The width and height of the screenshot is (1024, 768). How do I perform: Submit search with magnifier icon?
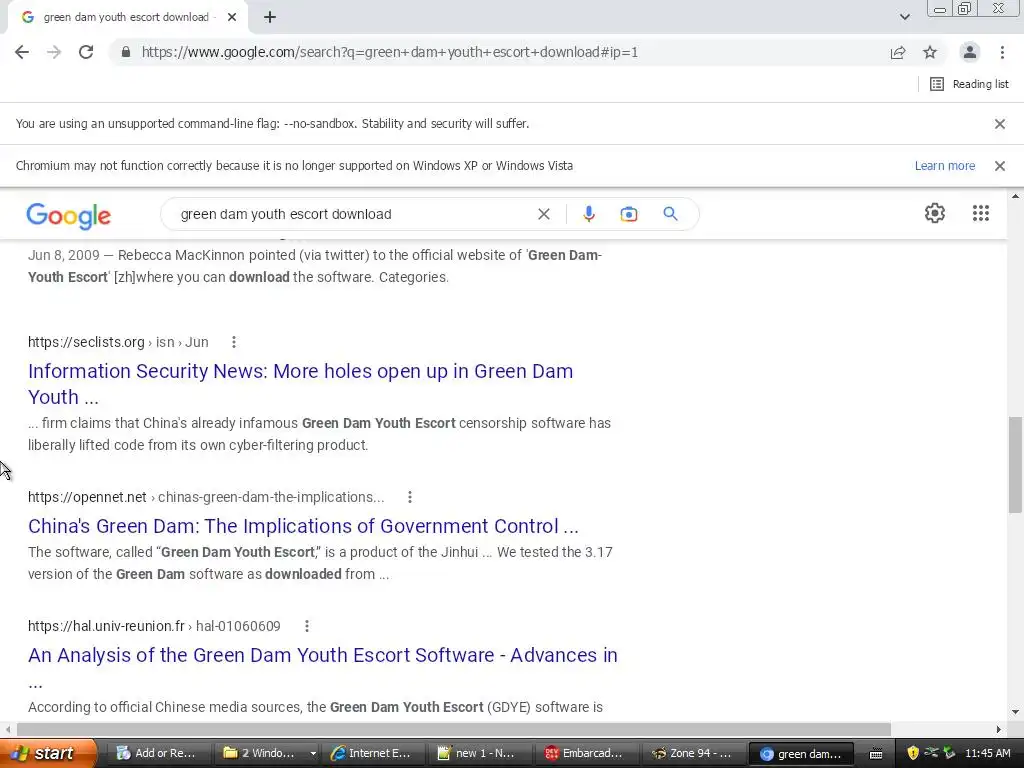point(670,214)
